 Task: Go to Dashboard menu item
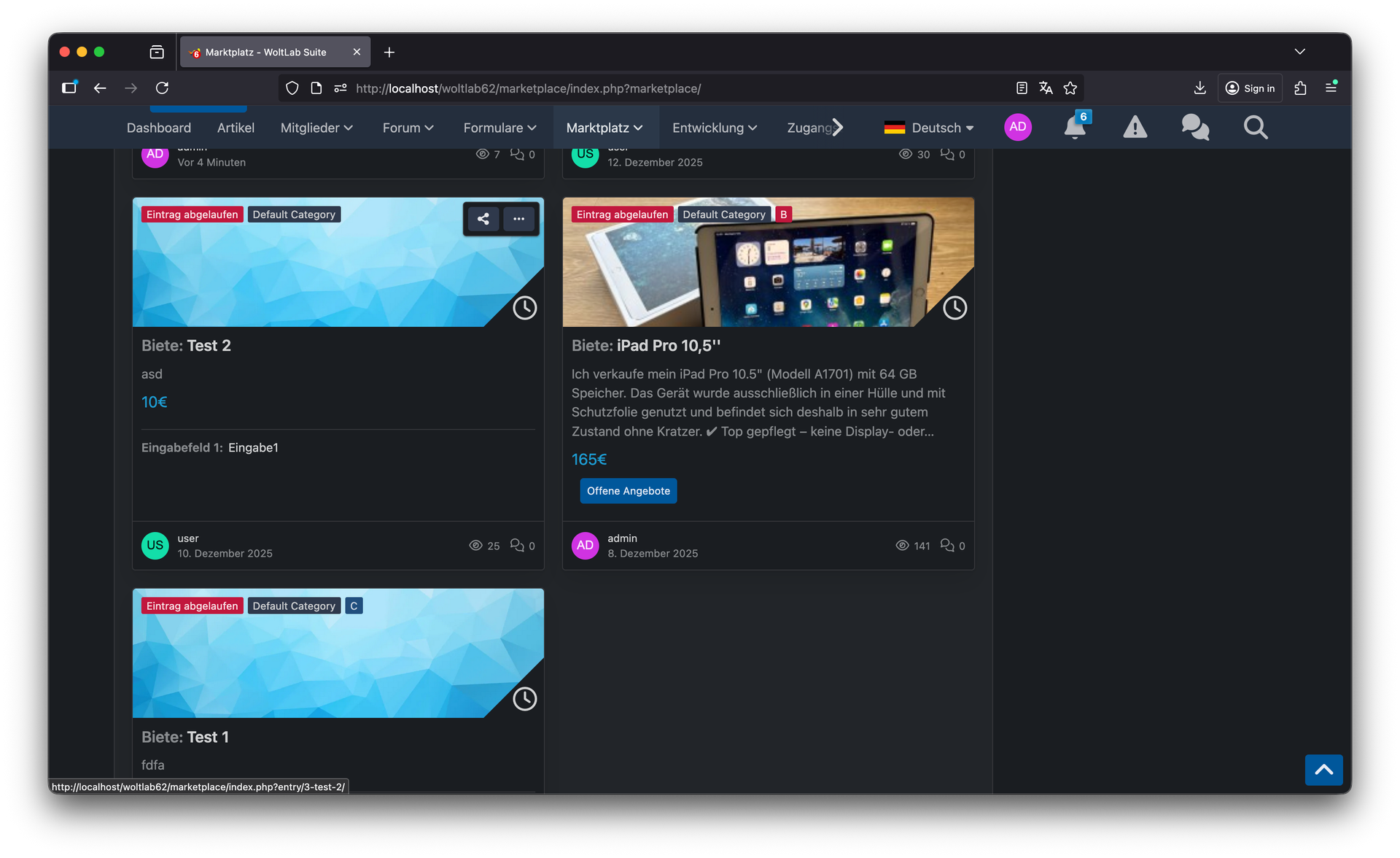[x=159, y=128]
